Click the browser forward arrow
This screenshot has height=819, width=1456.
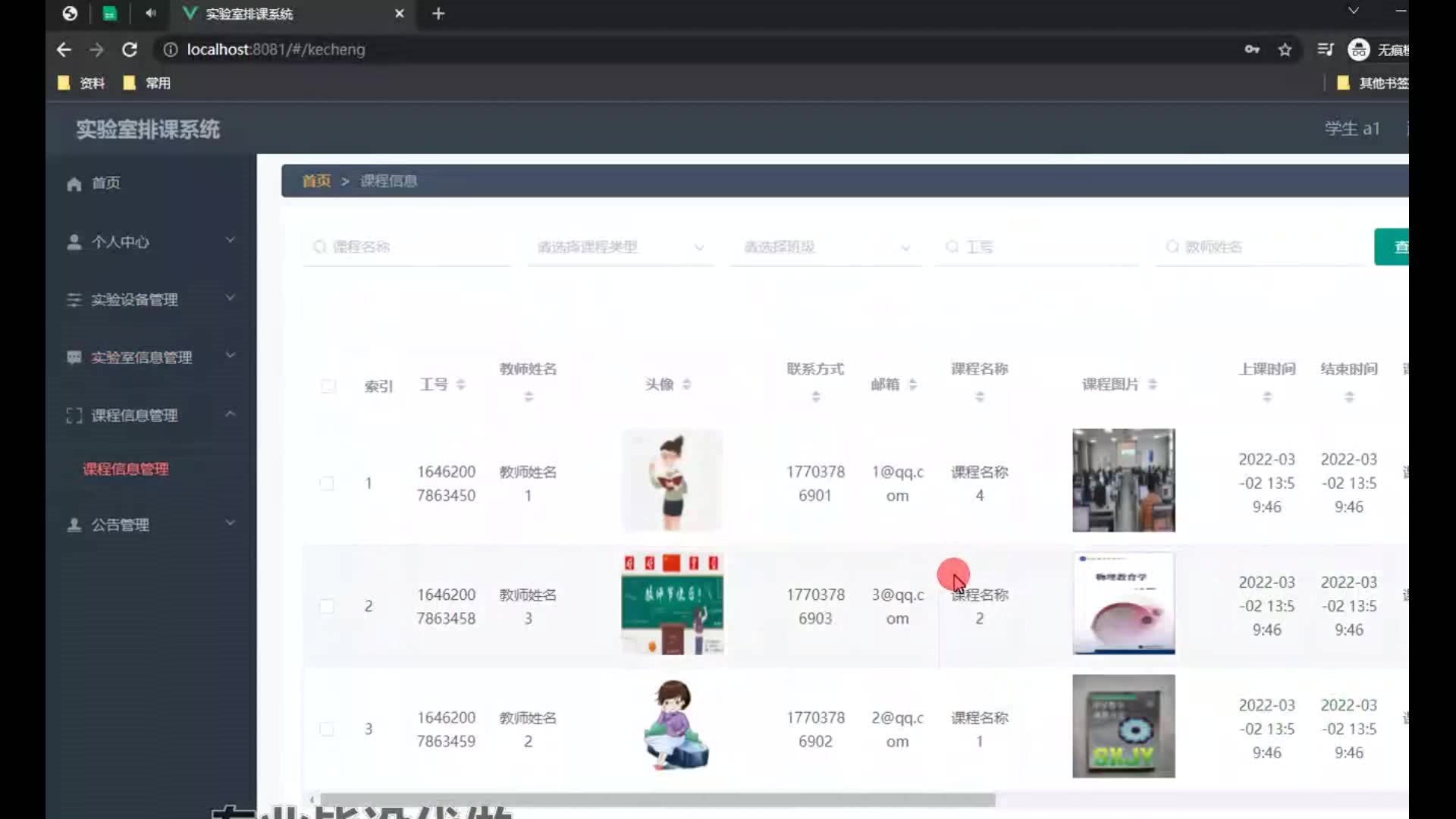(96, 50)
